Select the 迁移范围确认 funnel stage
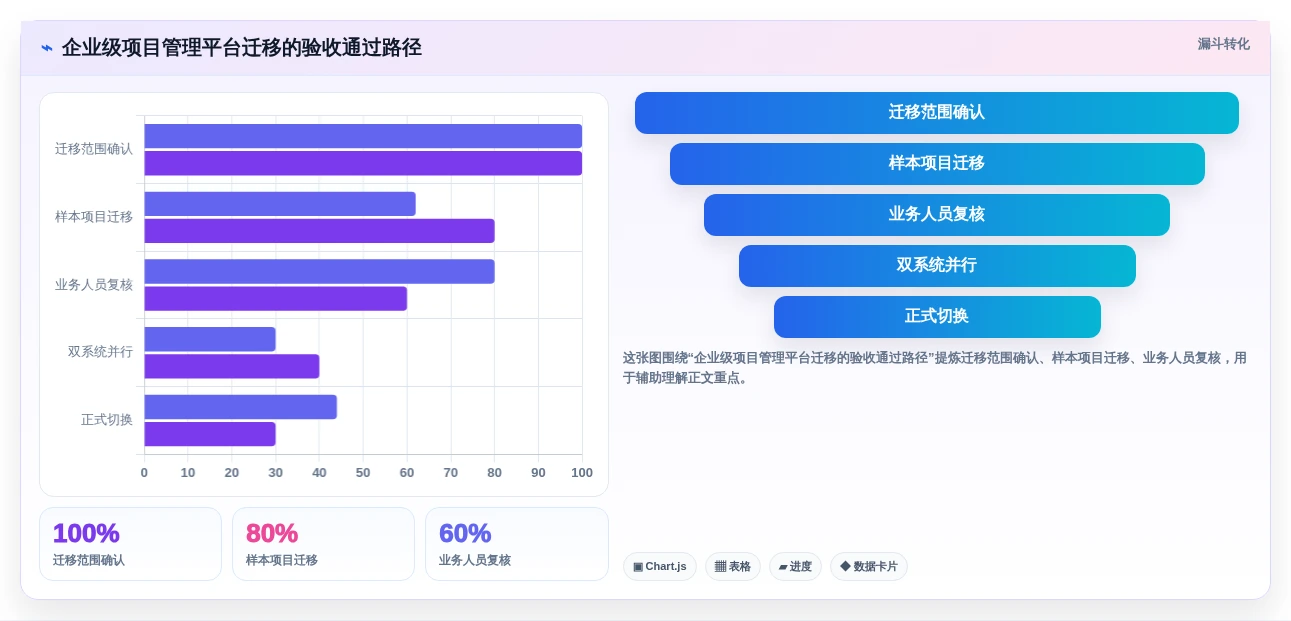 point(936,113)
